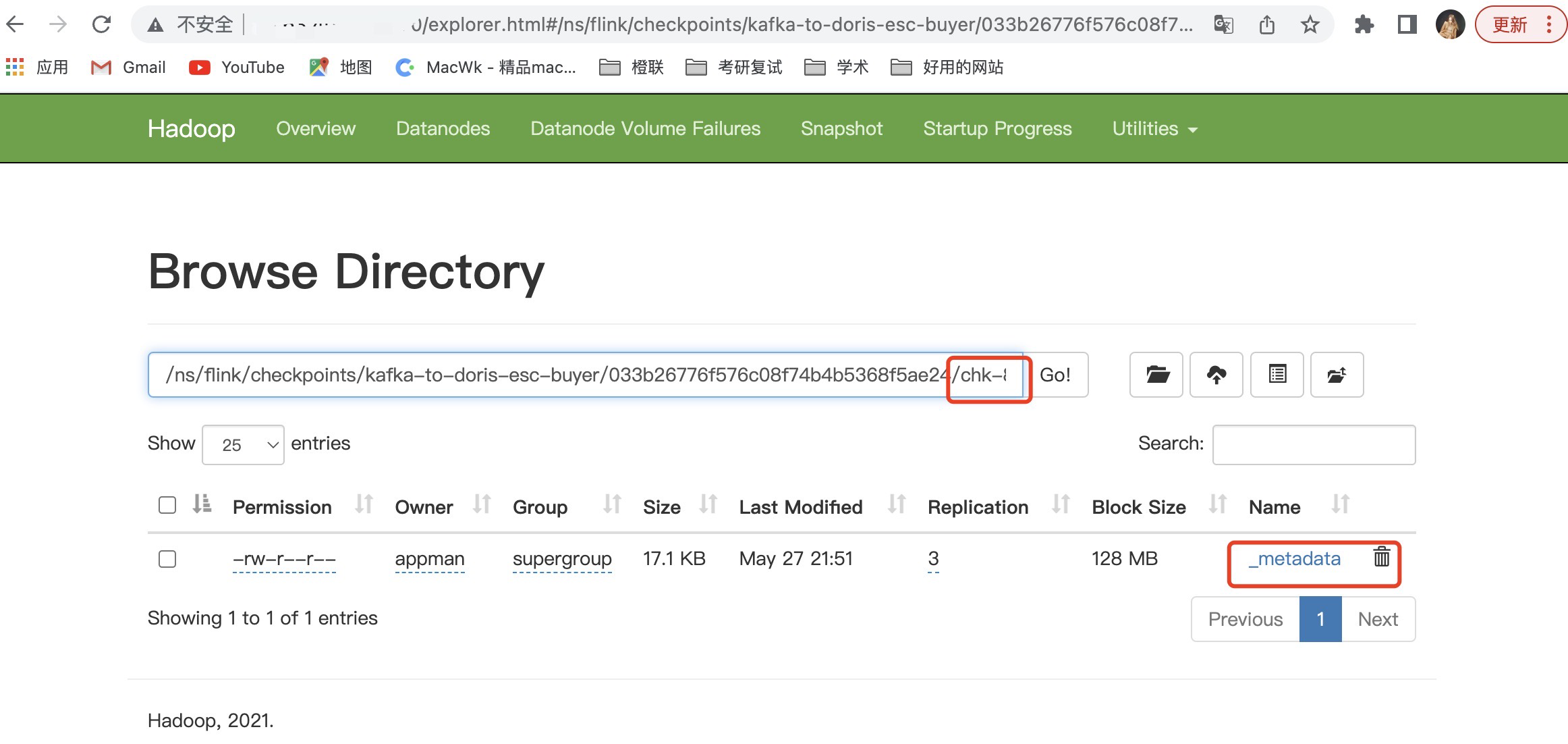Open the _metadata file link
This screenshot has height=744, width=1568.
(x=1295, y=559)
